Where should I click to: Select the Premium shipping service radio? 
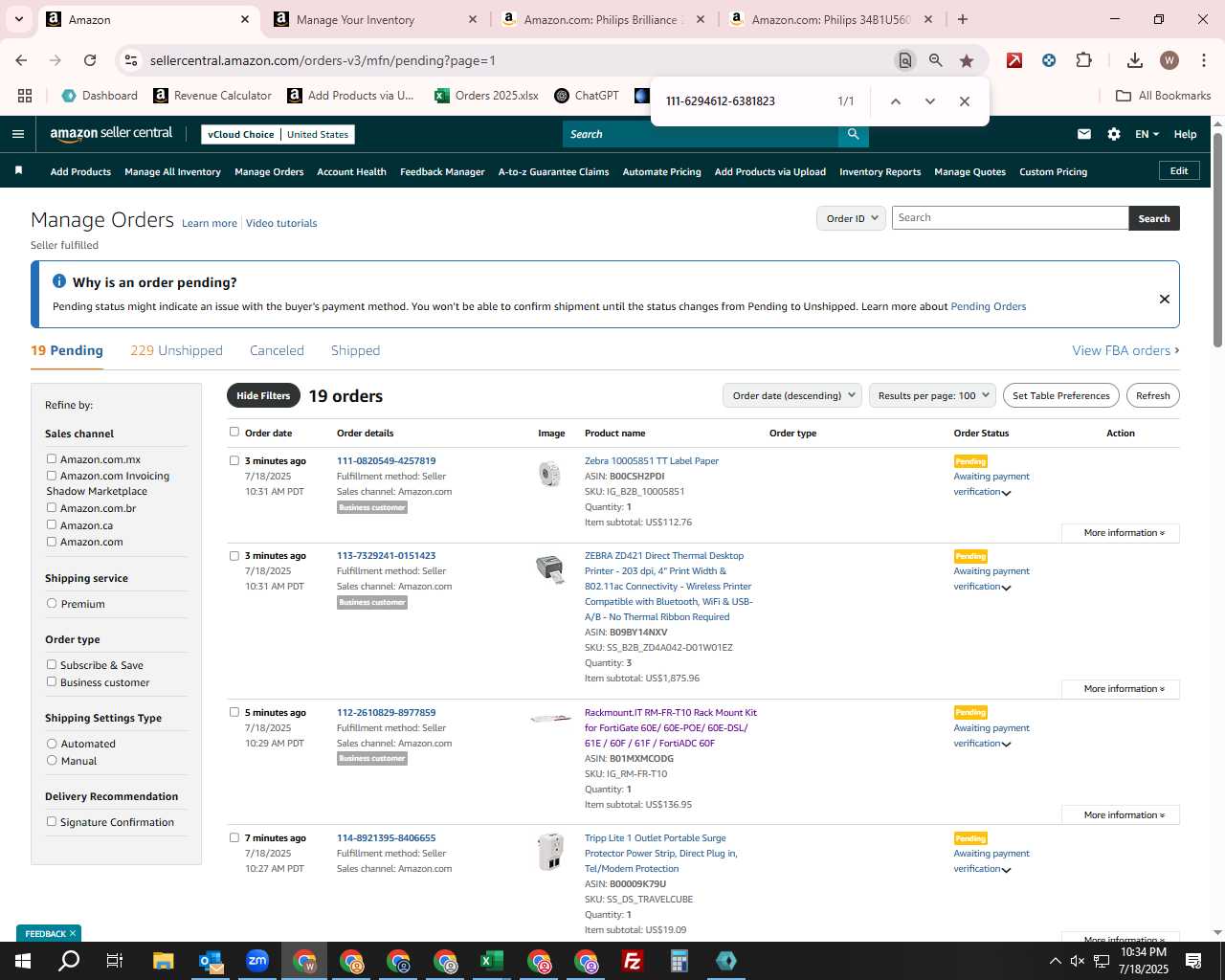click(52, 603)
